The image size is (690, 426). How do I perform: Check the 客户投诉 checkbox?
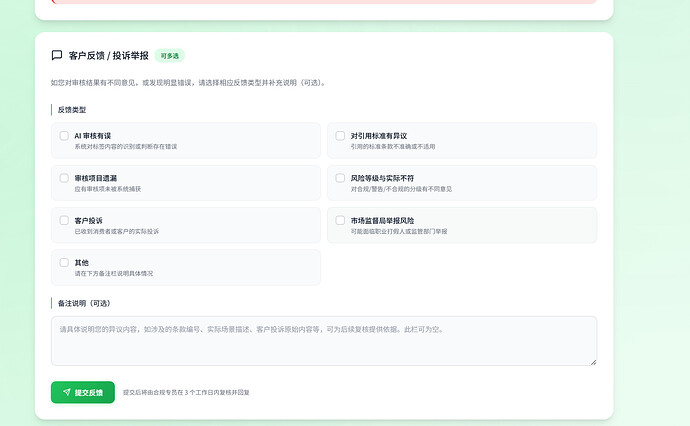point(64,220)
